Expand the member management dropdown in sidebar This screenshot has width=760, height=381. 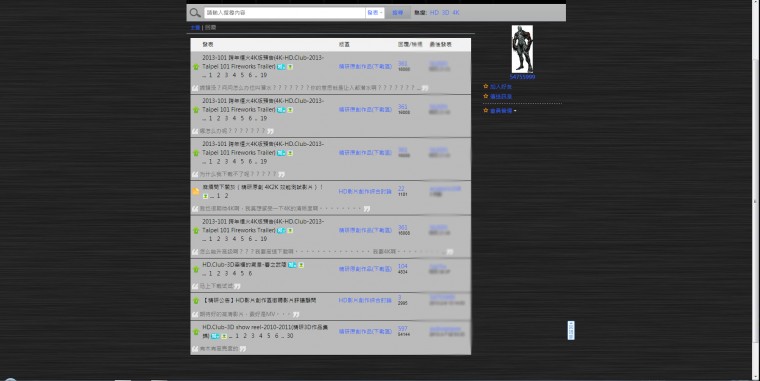pos(503,111)
